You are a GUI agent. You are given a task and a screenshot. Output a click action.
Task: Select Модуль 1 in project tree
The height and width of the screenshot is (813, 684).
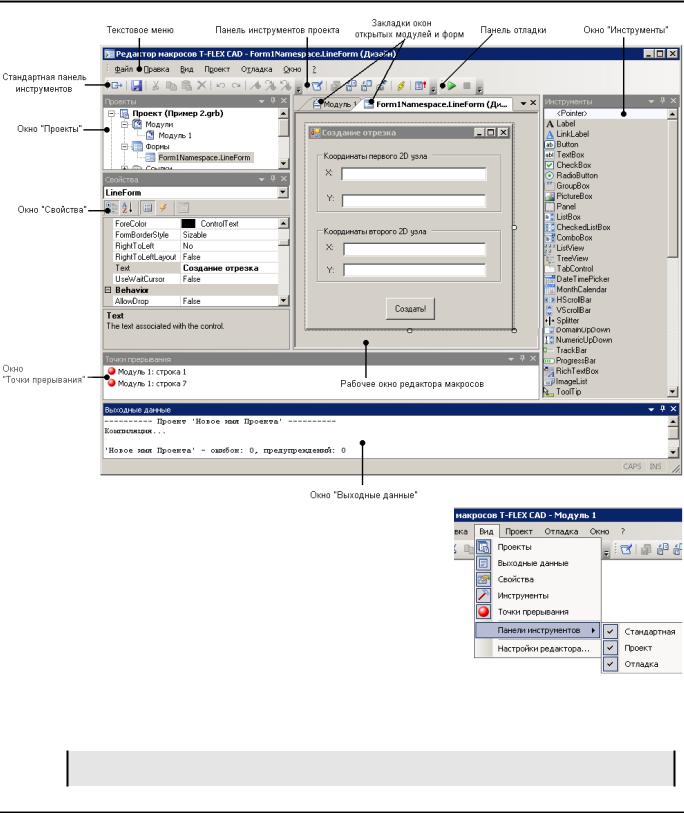[x=175, y=135]
